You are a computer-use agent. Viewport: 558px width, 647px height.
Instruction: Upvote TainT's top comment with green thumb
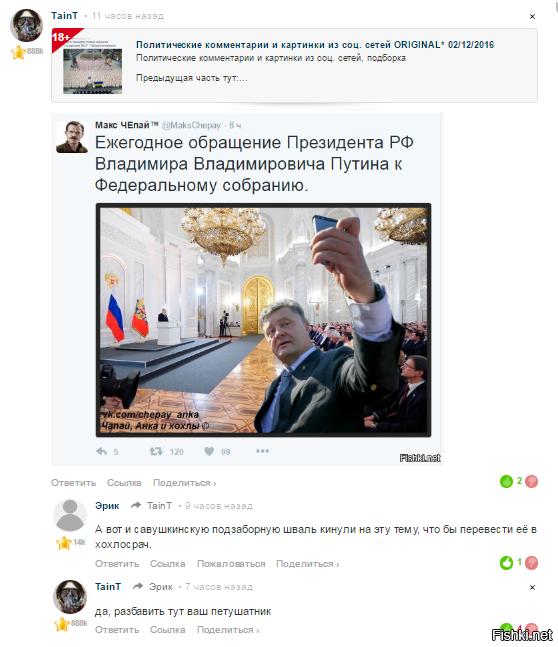point(506,481)
